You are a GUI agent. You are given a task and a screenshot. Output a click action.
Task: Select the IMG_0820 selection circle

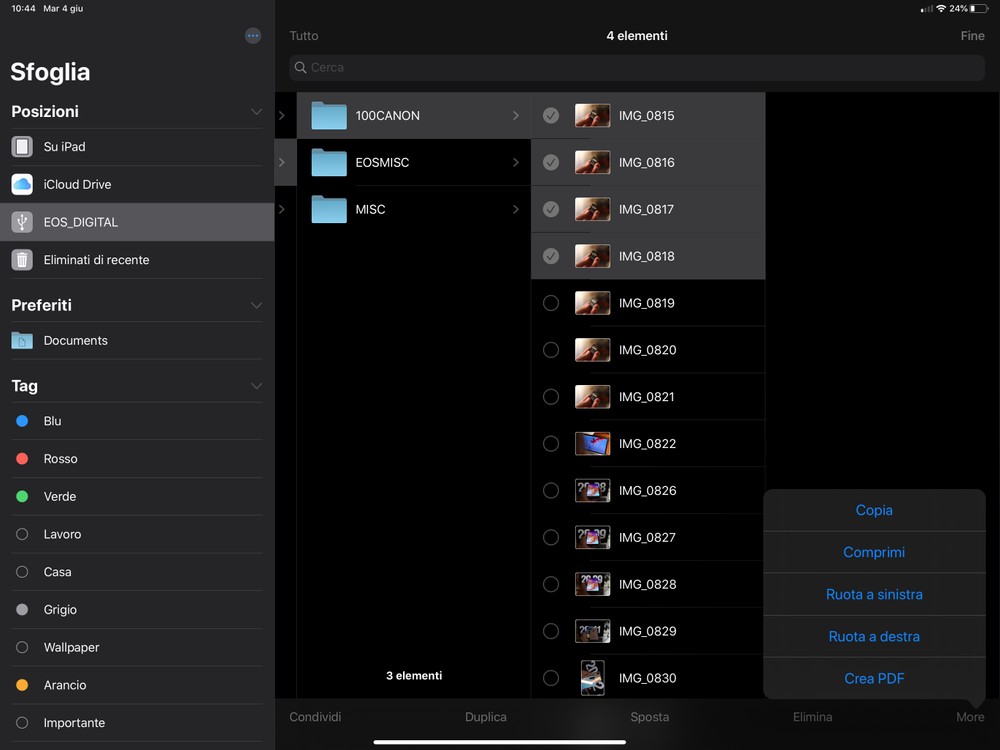(551, 350)
